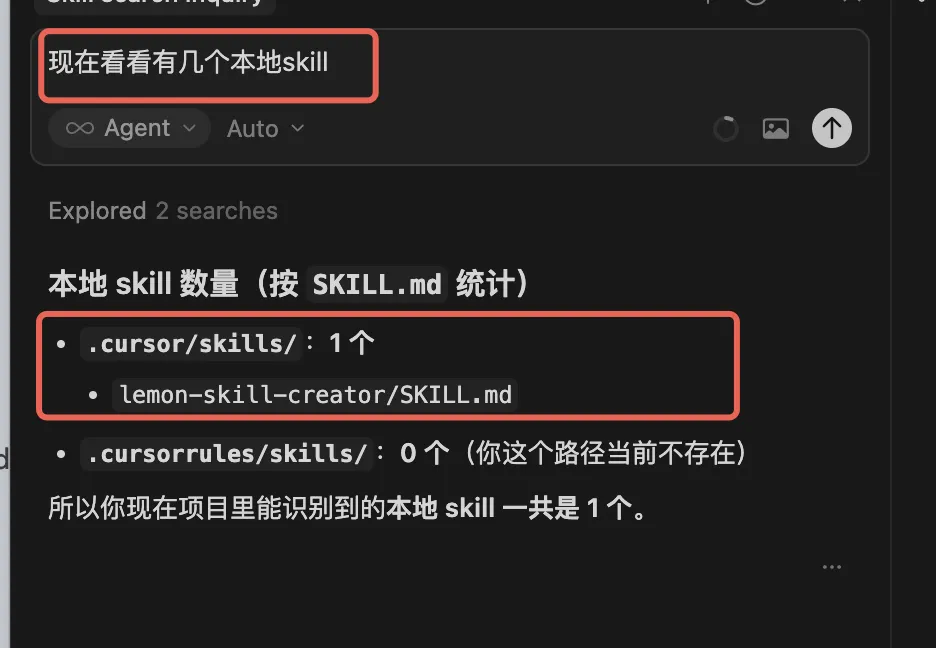Send the message with the up-arrow button
This screenshot has height=648, width=936.
pyautogui.click(x=832, y=128)
